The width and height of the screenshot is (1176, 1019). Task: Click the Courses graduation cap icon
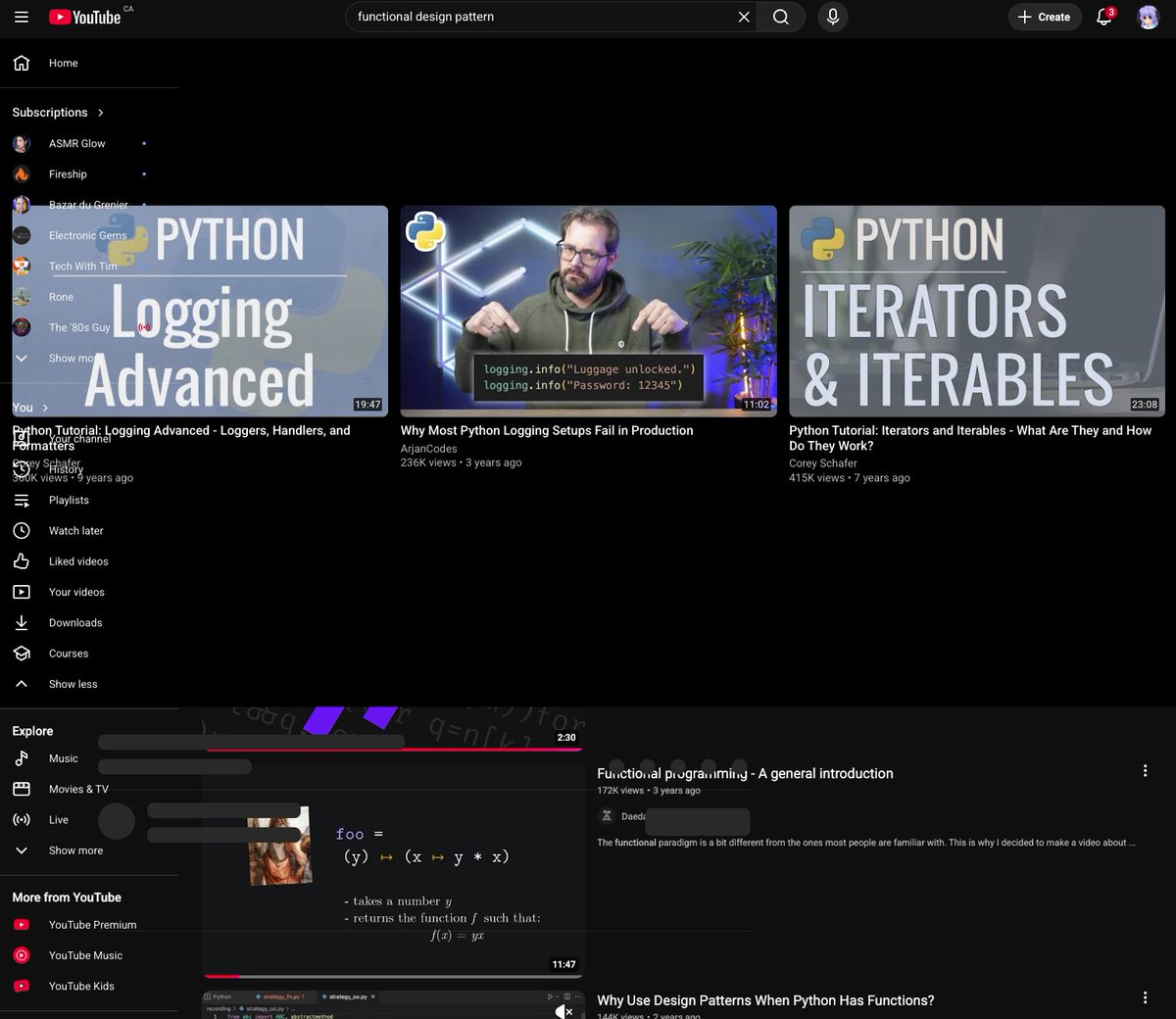point(22,654)
